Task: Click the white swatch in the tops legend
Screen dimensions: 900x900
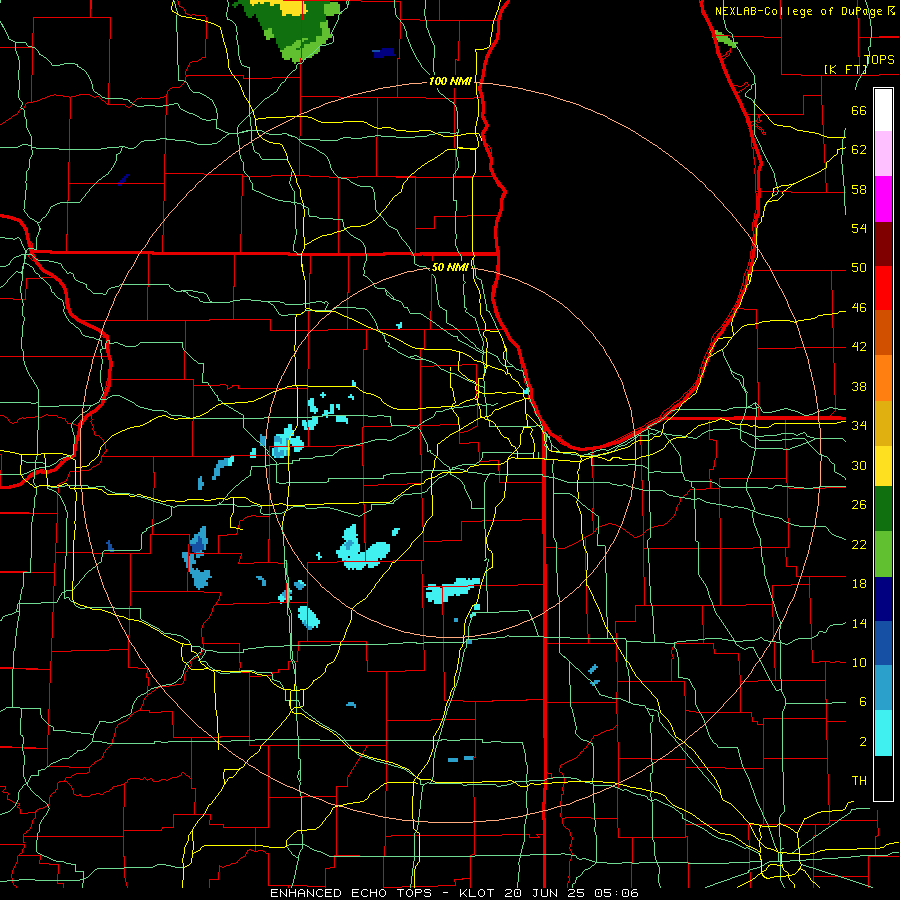Action: tap(883, 110)
